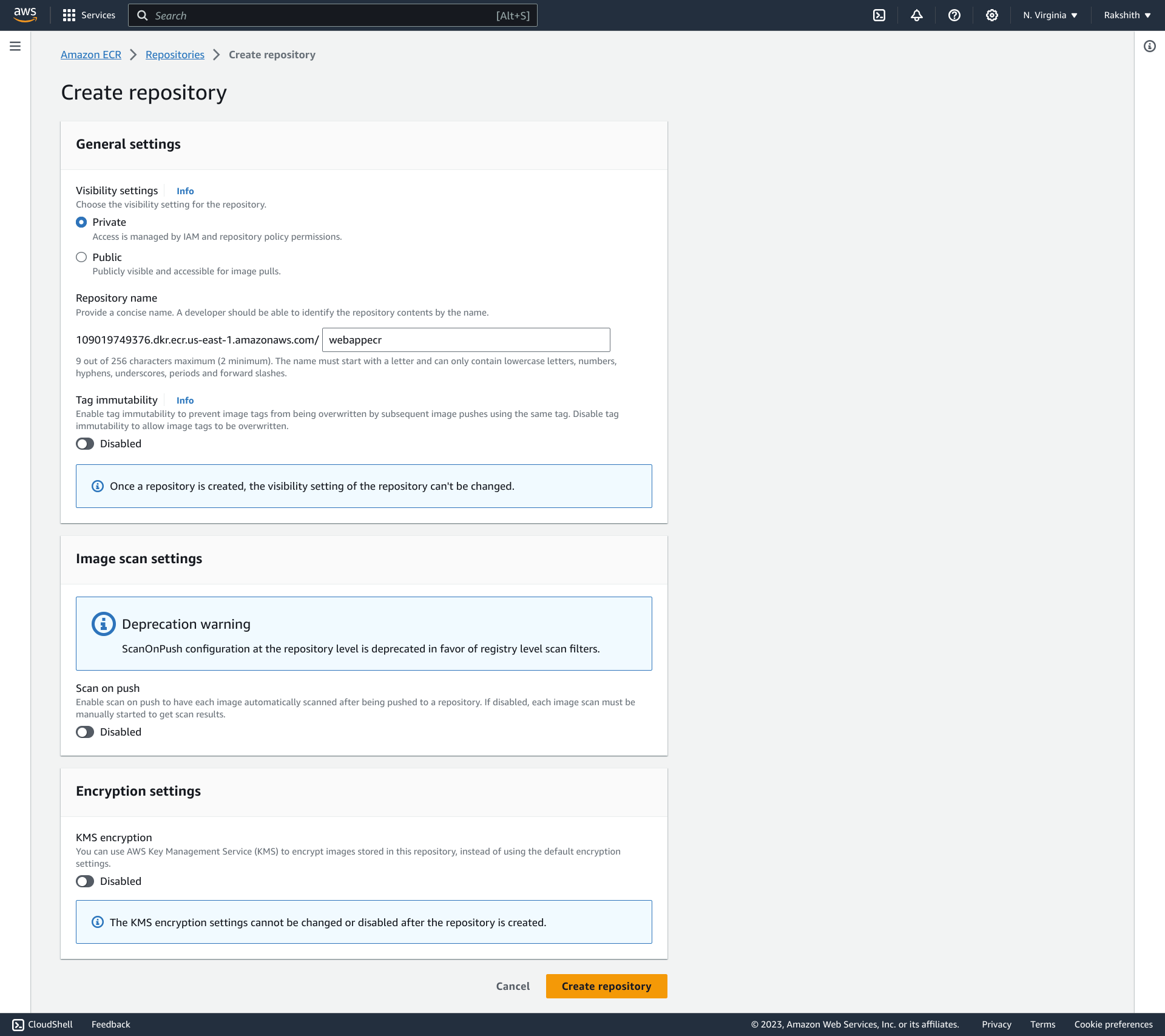The width and height of the screenshot is (1165, 1036).
Task: Open Info link beside Visibility settings
Action: (185, 191)
